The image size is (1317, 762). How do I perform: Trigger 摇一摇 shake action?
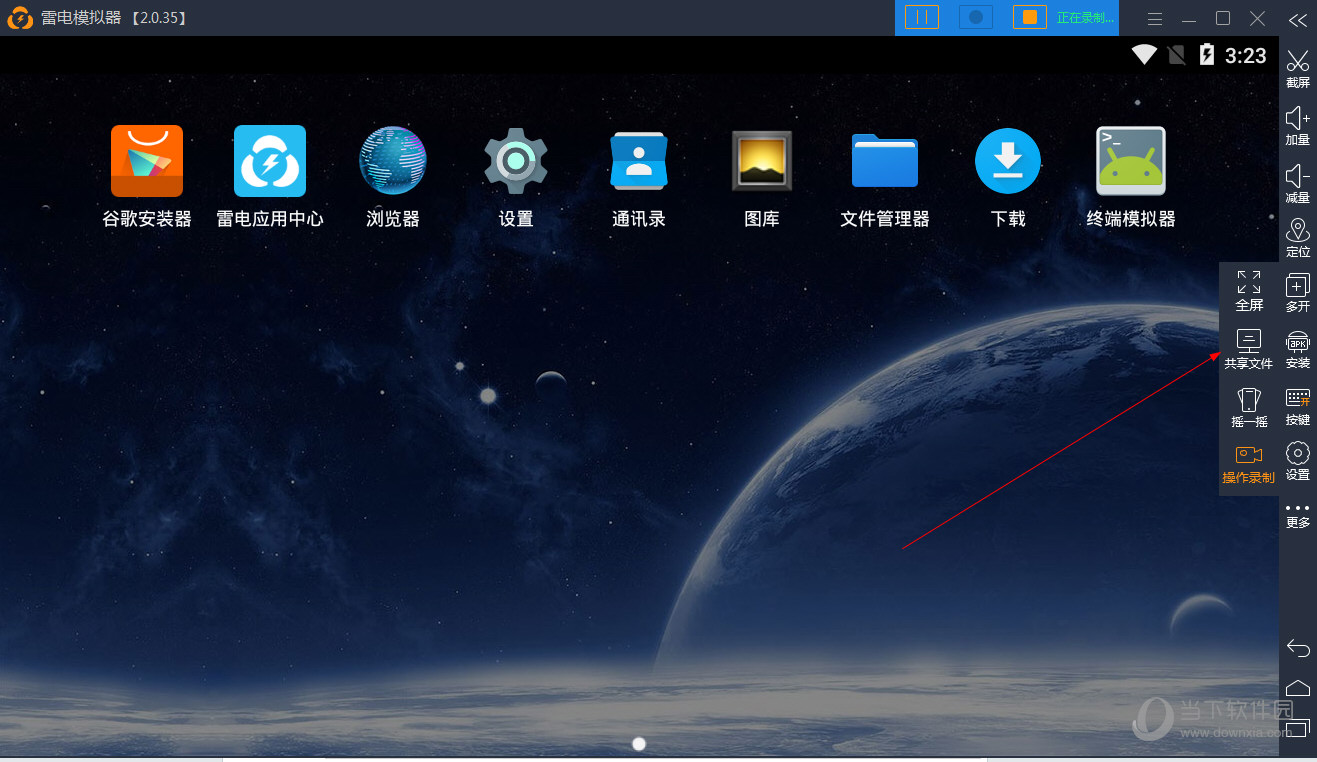pyautogui.click(x=1249, y=407)
